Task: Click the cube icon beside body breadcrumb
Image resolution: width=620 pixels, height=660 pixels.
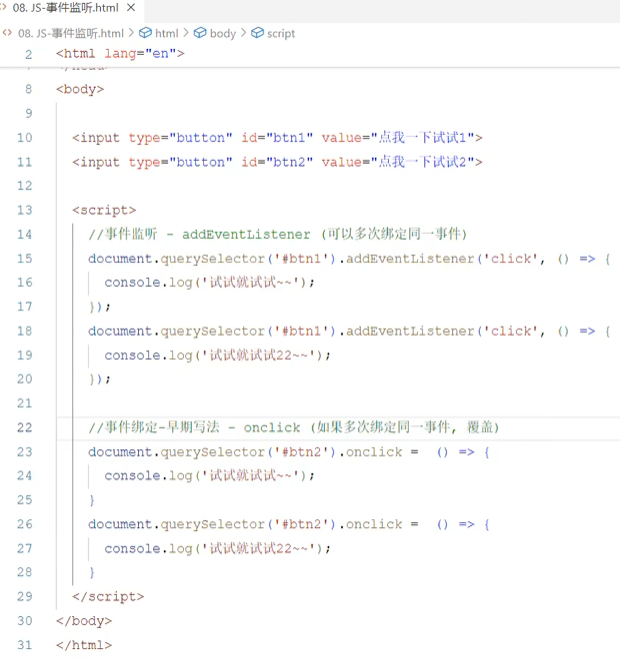Action: [x=200, y=33]
